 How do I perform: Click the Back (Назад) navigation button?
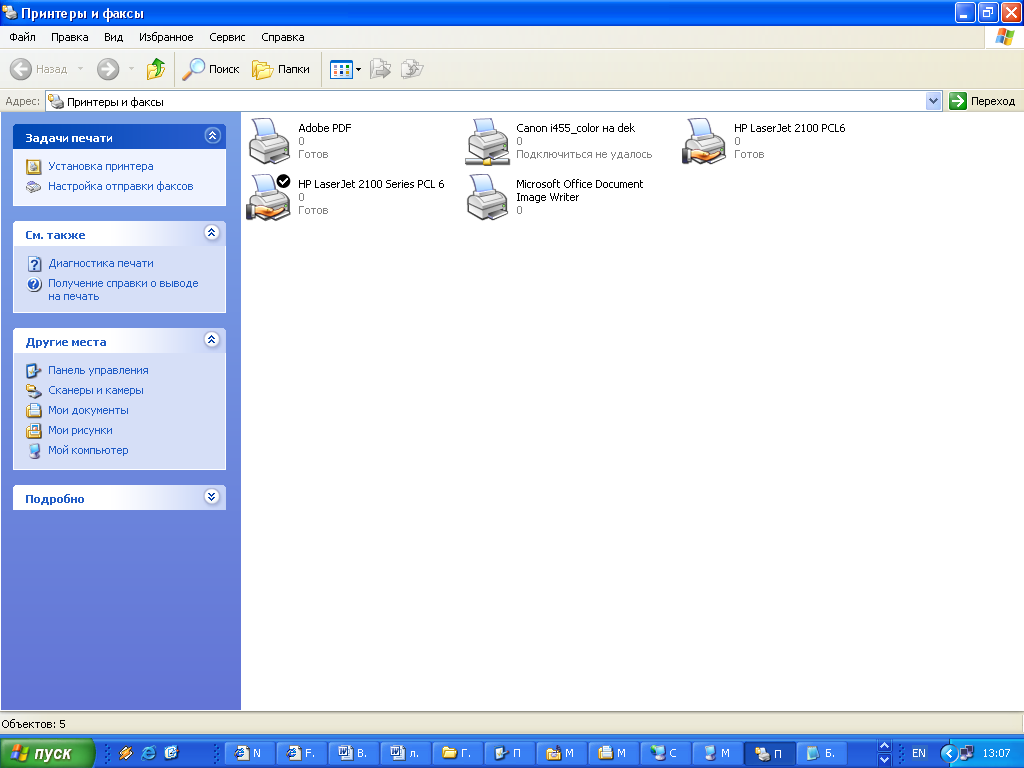(x=39, y=69)
